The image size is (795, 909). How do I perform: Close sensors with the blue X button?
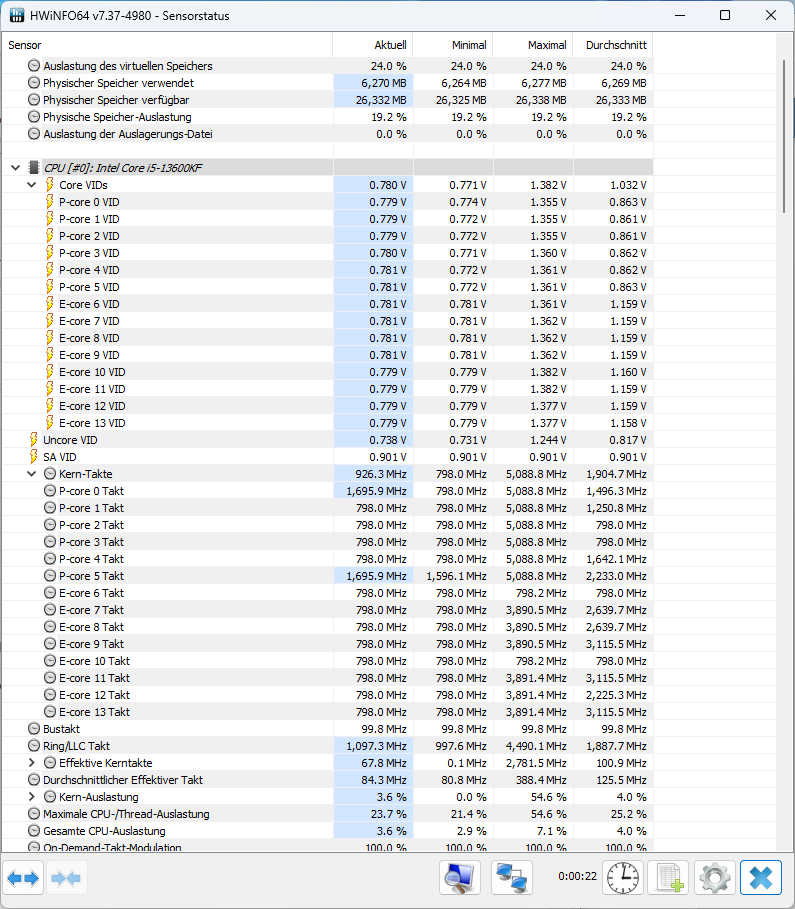pyautogui.click(x=761, y=878)
